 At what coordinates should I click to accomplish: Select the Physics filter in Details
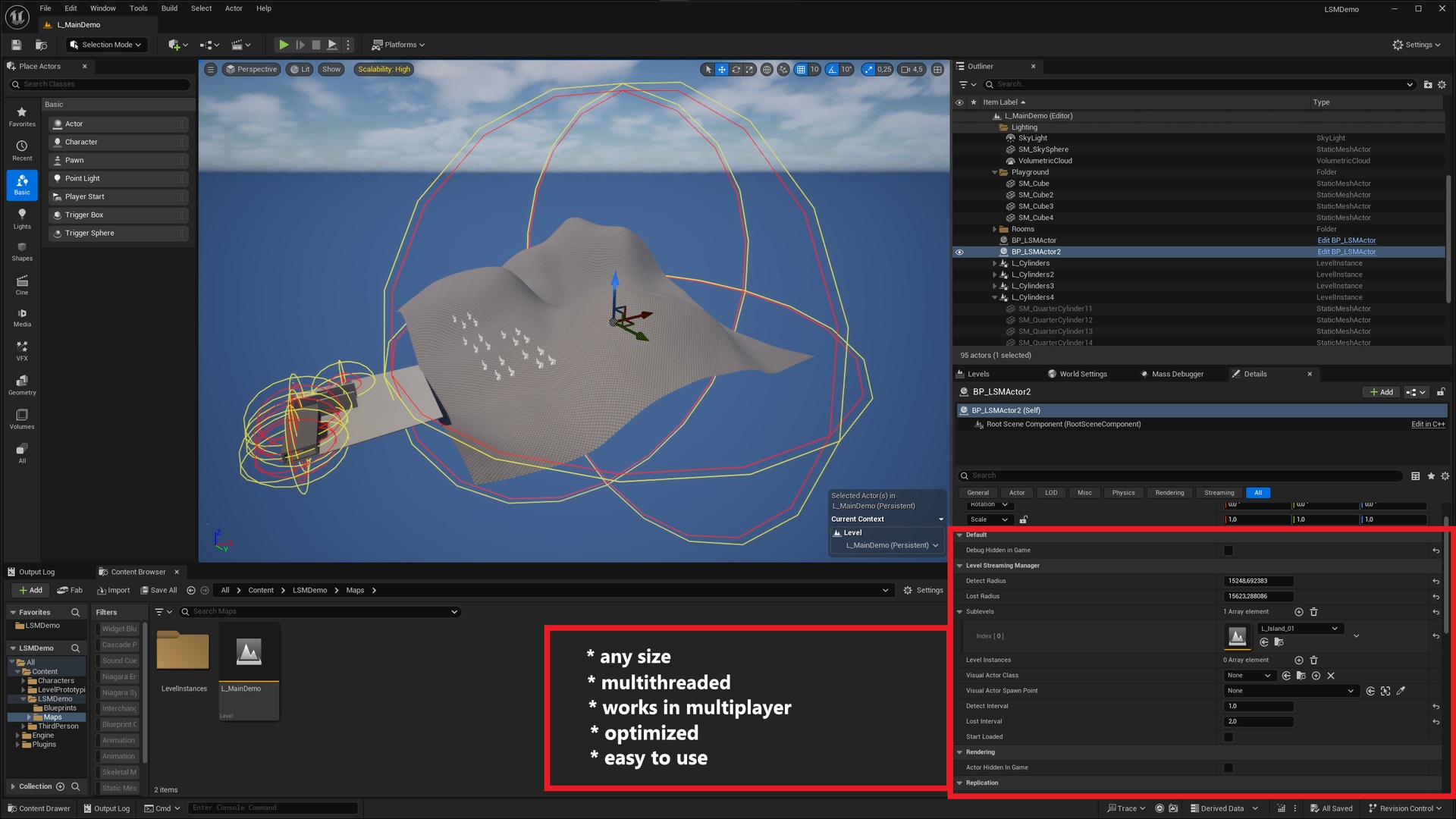click(x=1123, y=493)
